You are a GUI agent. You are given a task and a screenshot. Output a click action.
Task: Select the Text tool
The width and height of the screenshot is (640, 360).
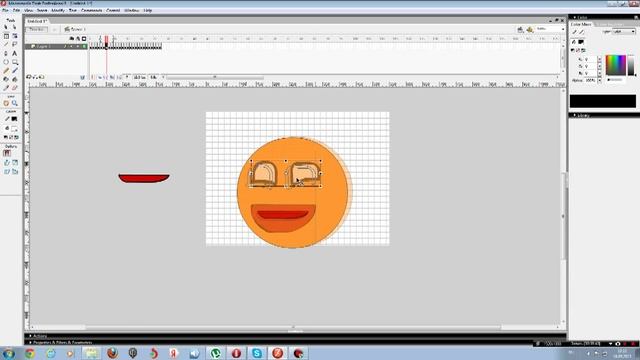tap(15, 53)
